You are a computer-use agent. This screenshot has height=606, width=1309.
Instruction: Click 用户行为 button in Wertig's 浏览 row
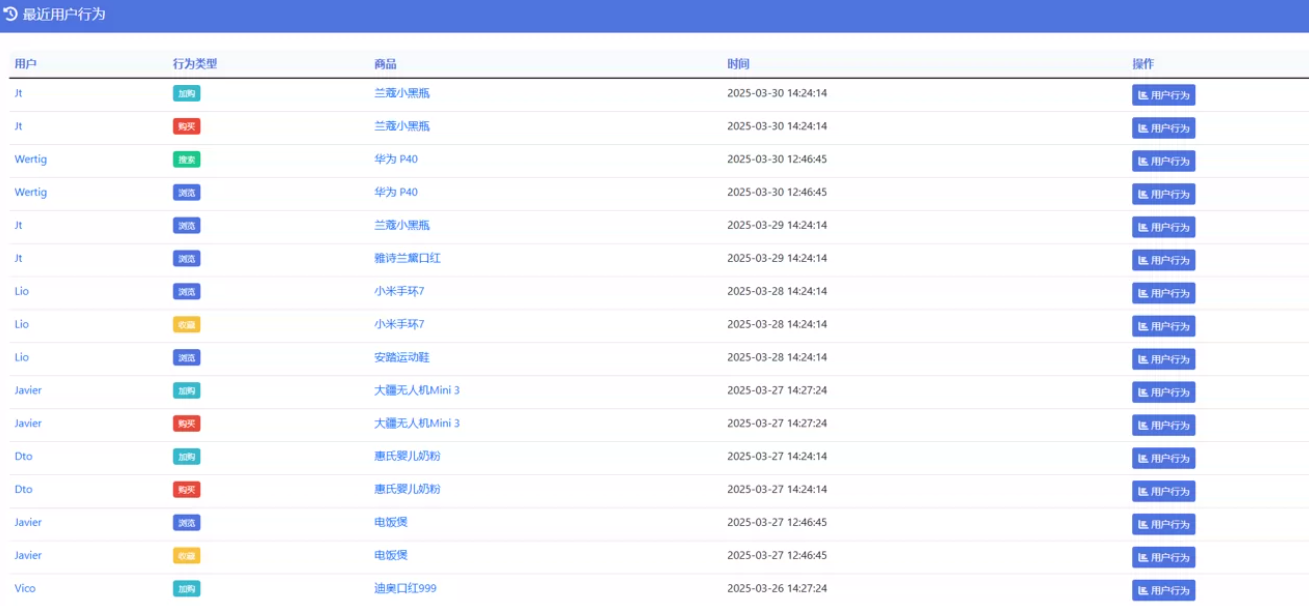[x=1163, y=194]
